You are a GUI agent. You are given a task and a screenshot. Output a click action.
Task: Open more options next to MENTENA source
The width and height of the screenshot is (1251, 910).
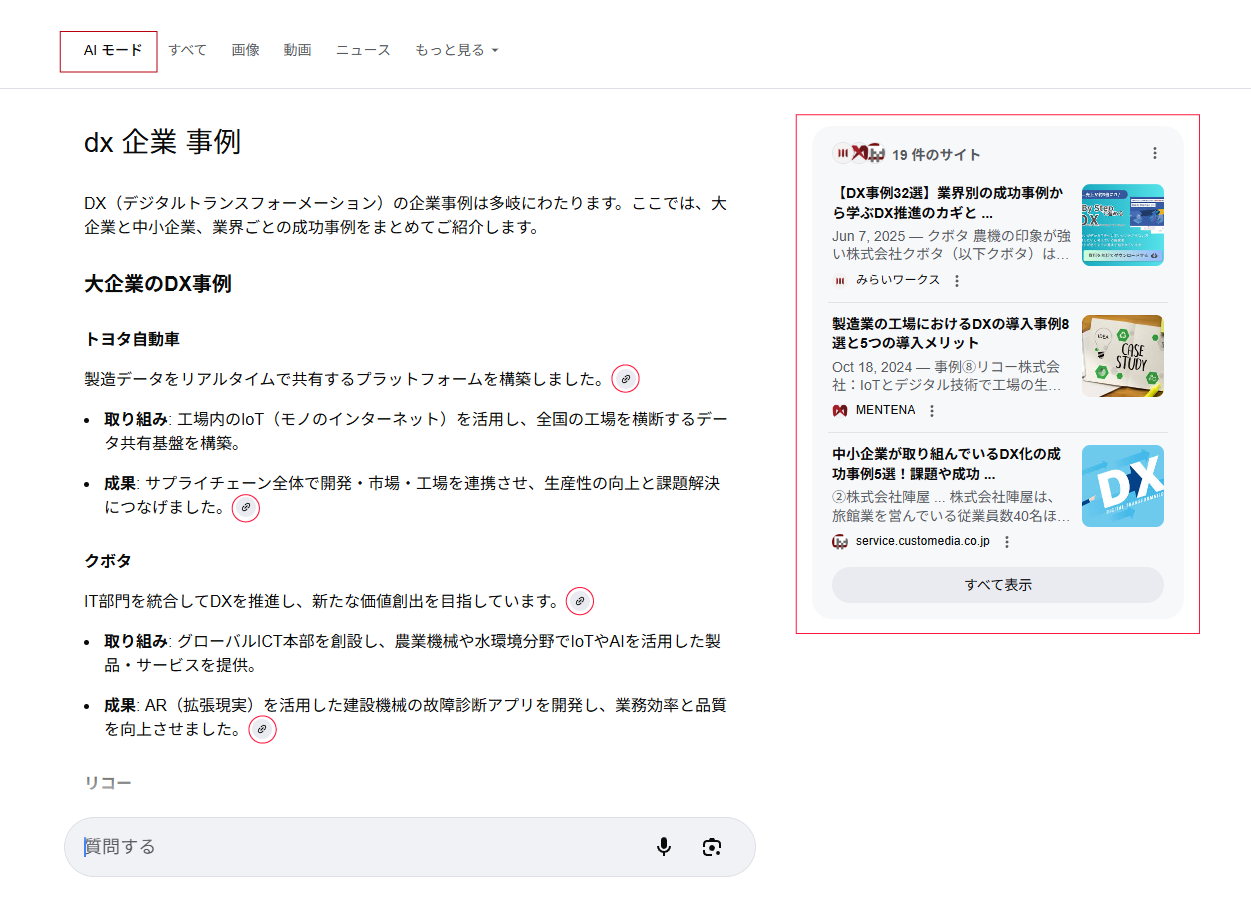pyautogui.click(x=932, y=411)
